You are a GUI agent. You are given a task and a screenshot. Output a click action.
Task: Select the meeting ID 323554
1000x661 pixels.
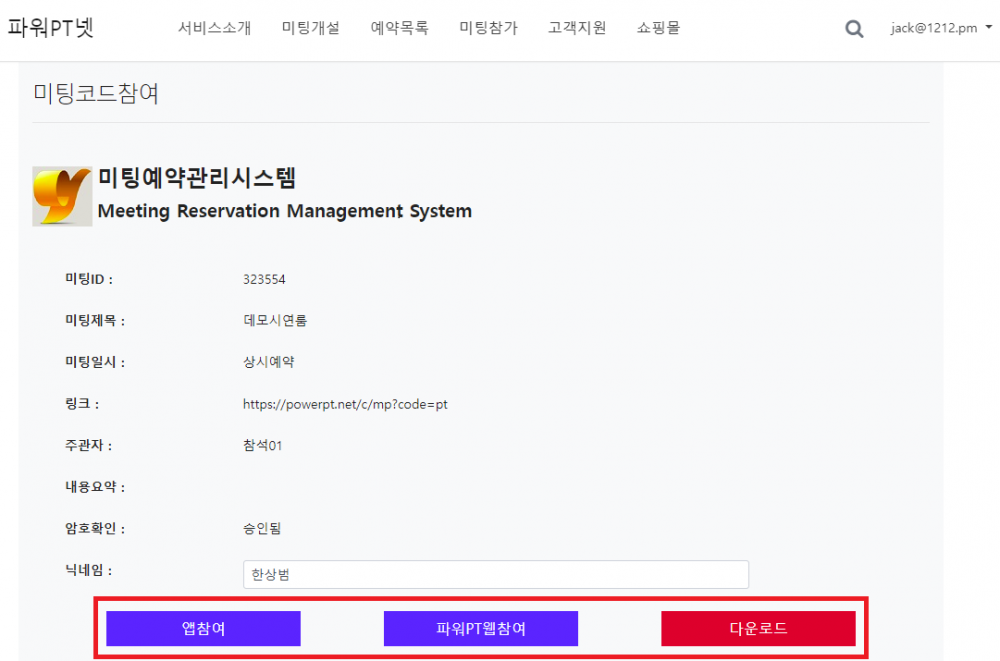click(264, 279)
